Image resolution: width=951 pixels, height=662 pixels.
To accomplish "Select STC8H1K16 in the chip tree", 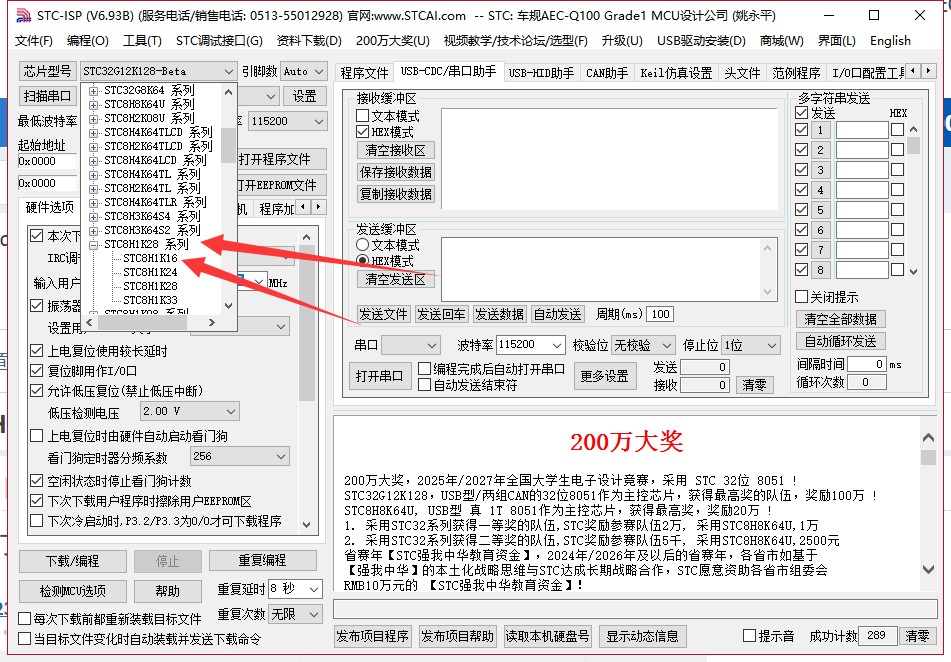I will pos(150,258).
